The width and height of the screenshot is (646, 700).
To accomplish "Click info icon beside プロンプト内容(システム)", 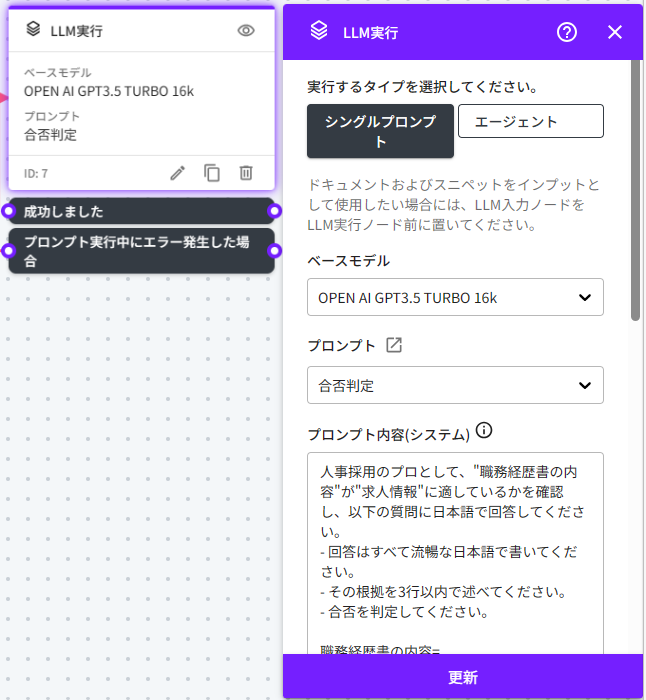I will (x=485, y=432).
